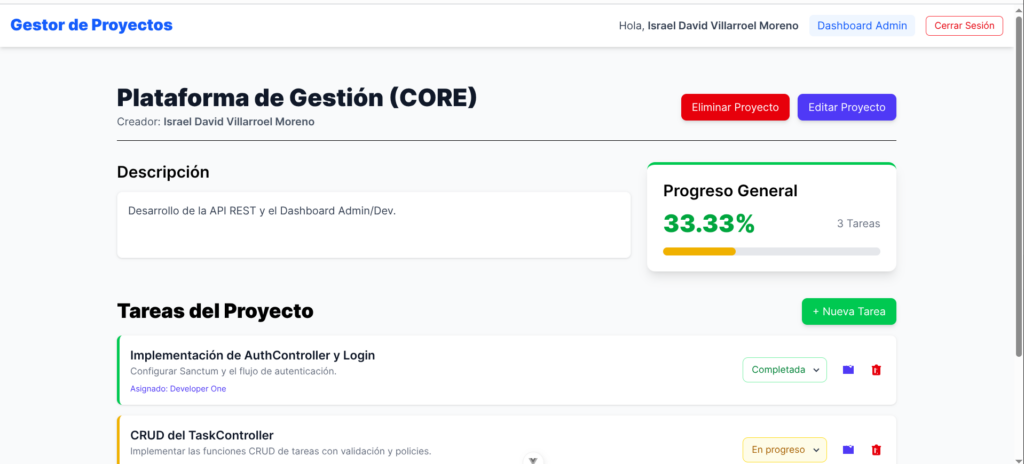1024x464 pixels.
Task: Click the yellow general progress bar
Action: point(700,251)
